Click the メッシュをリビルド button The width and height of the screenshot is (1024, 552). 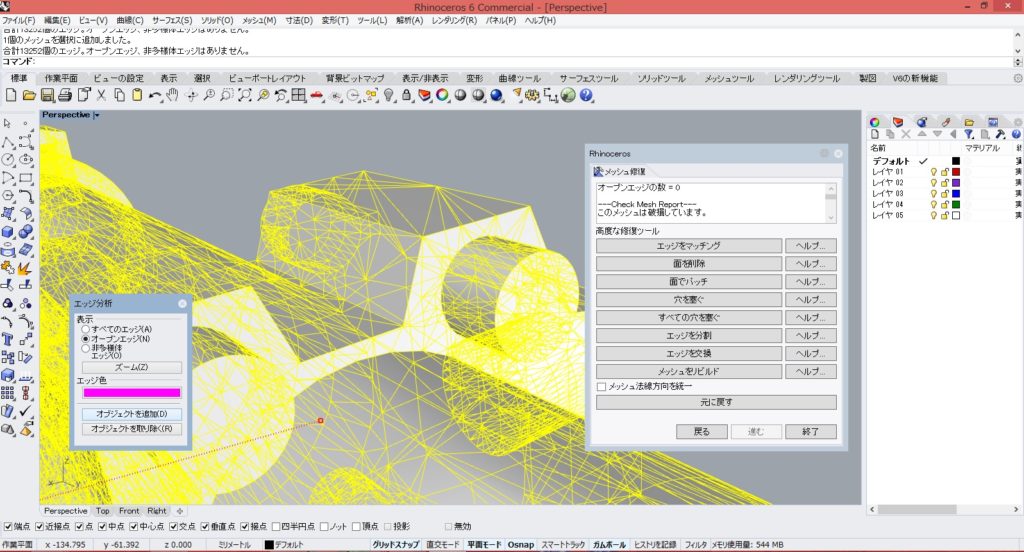688,371
